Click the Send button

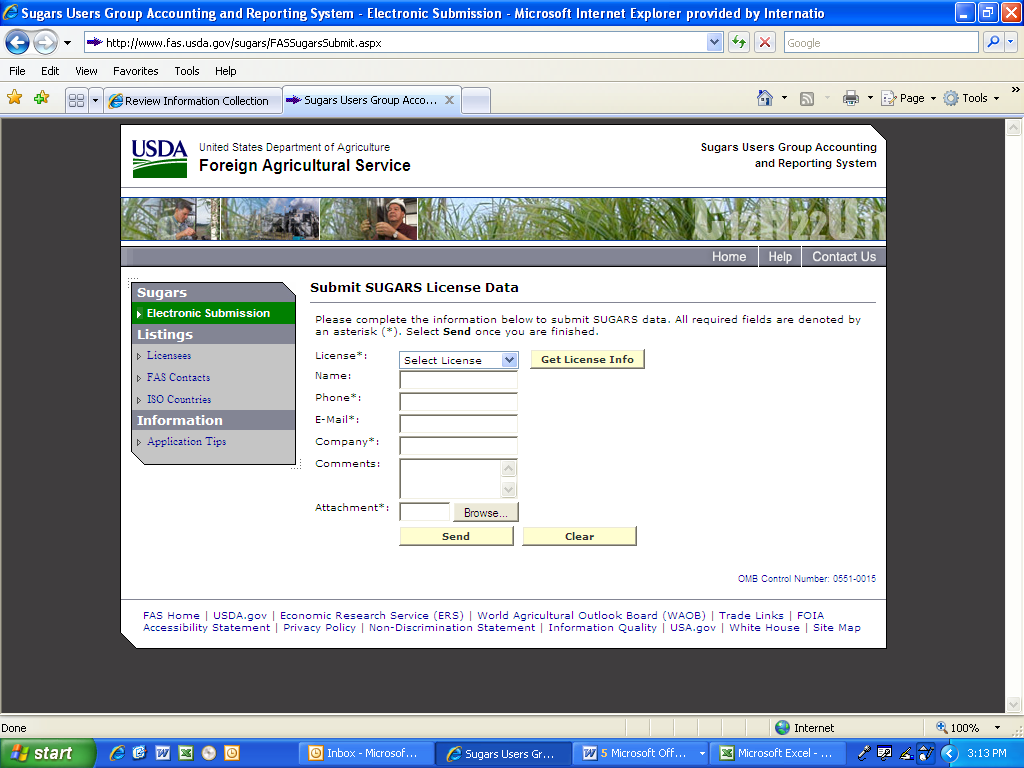tap(456, 536)
